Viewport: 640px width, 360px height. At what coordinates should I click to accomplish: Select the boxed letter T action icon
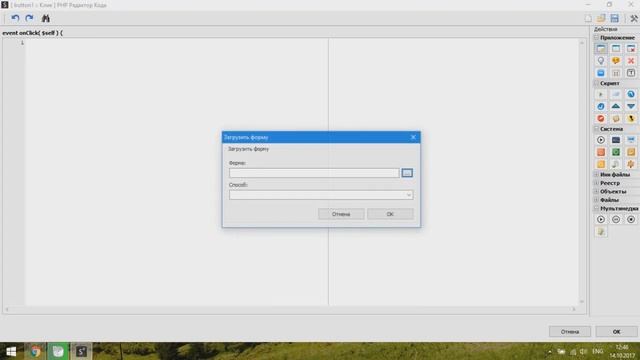coord(631,73)
